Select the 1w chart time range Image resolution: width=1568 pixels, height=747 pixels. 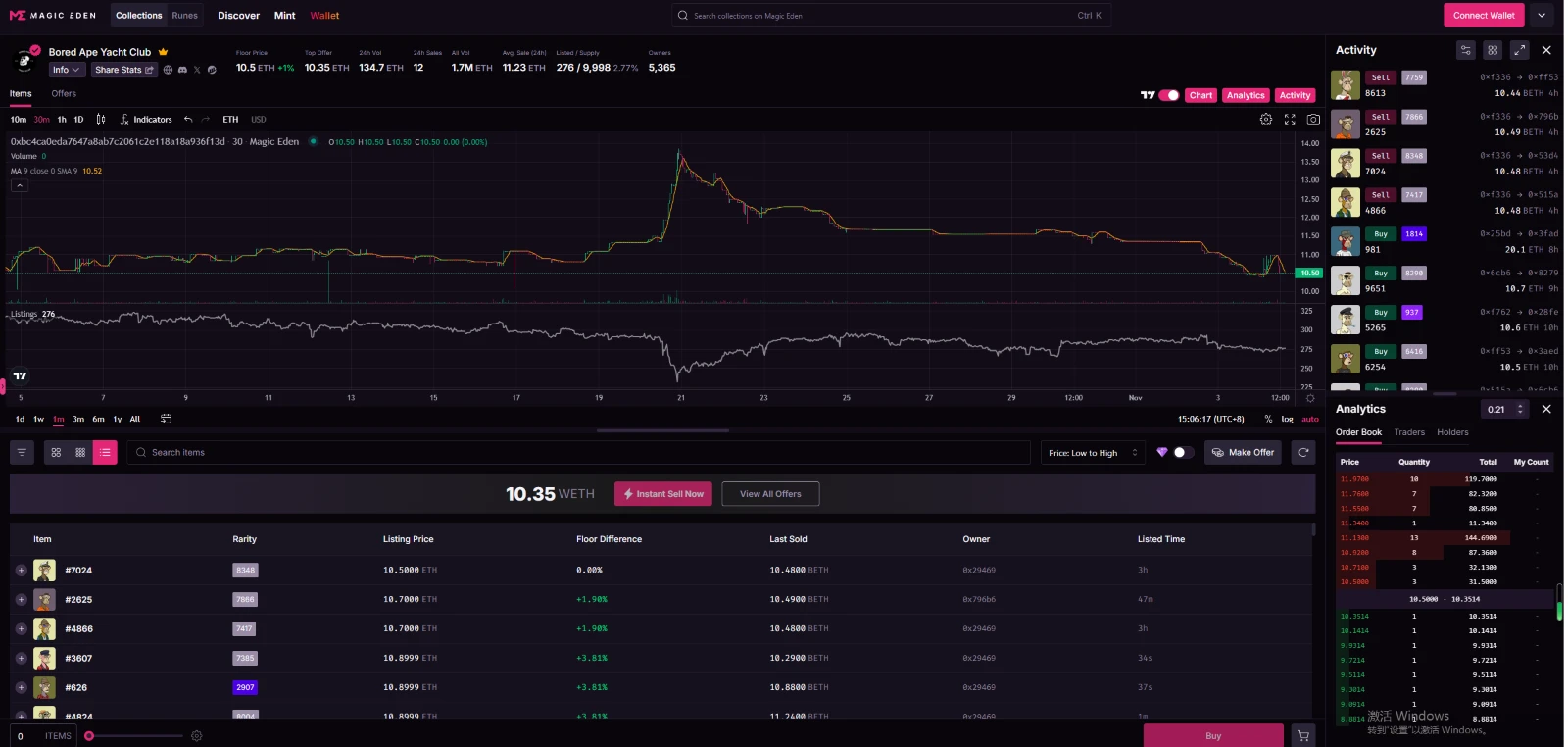pos(39,419)
